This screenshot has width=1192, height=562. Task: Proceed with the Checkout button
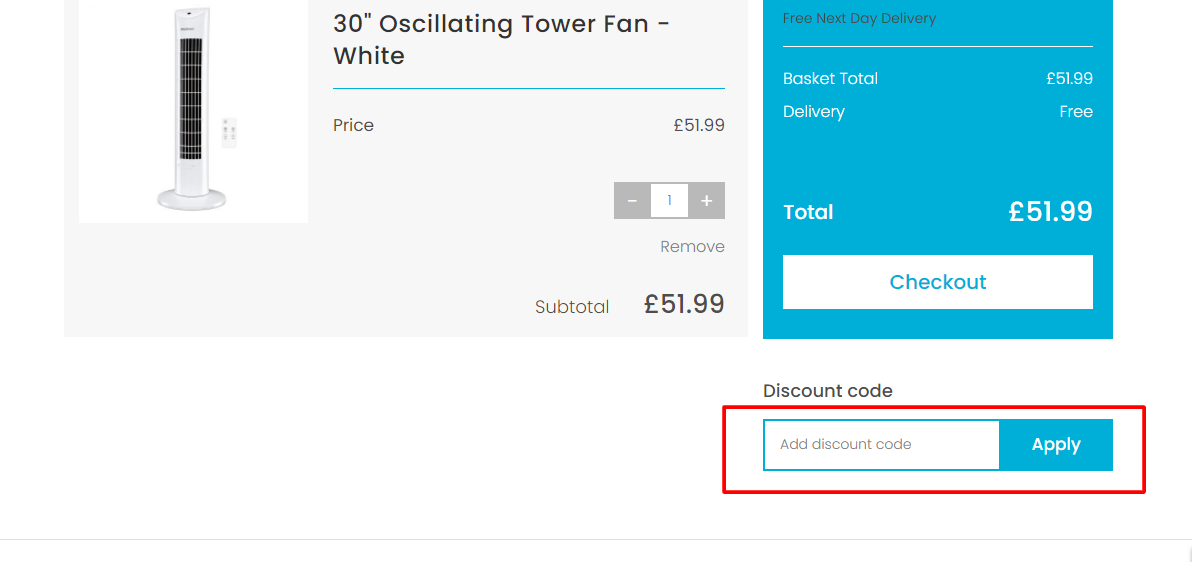click(x=937, y=281)
